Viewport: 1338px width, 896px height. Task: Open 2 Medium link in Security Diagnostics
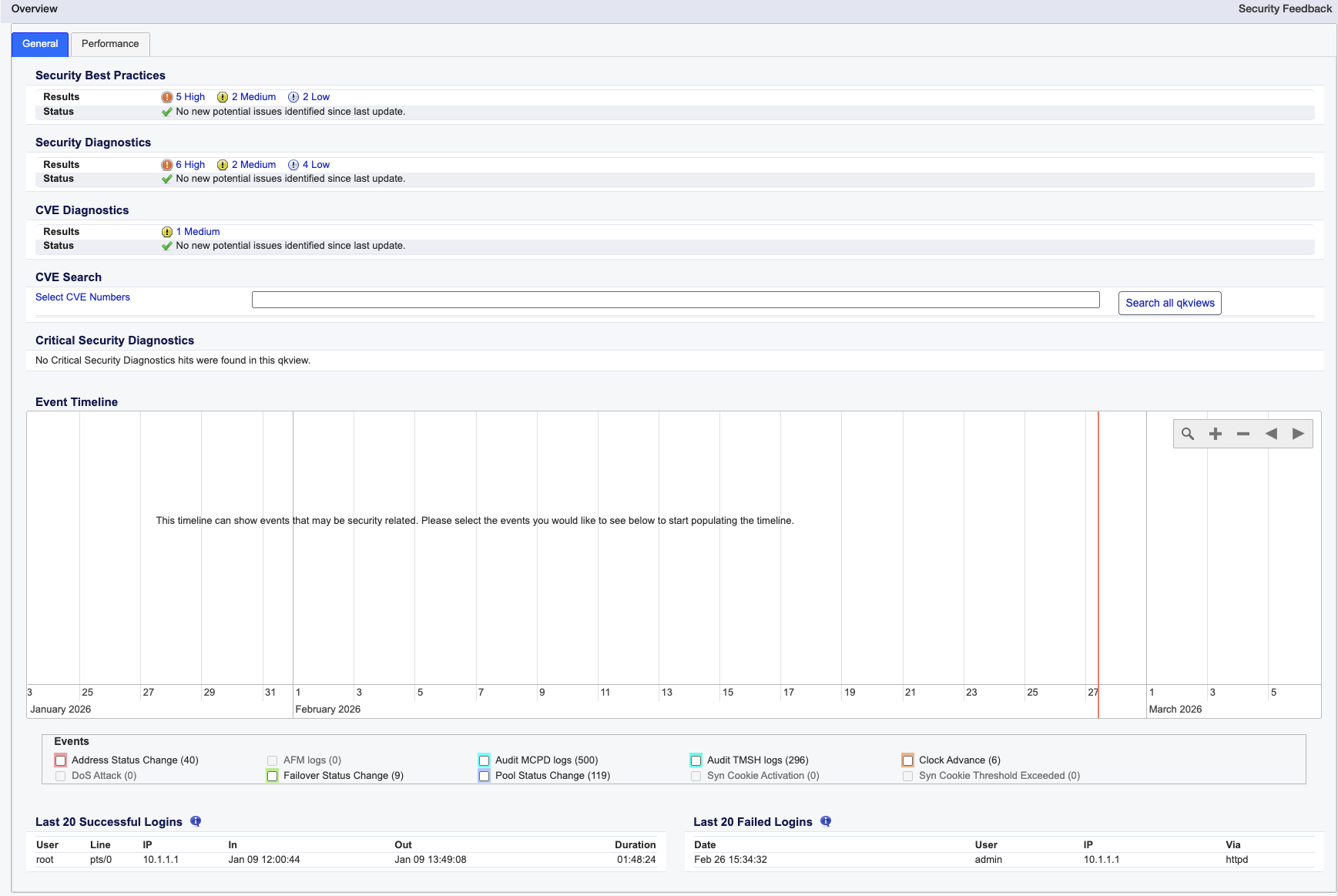[x=253, y=165]
